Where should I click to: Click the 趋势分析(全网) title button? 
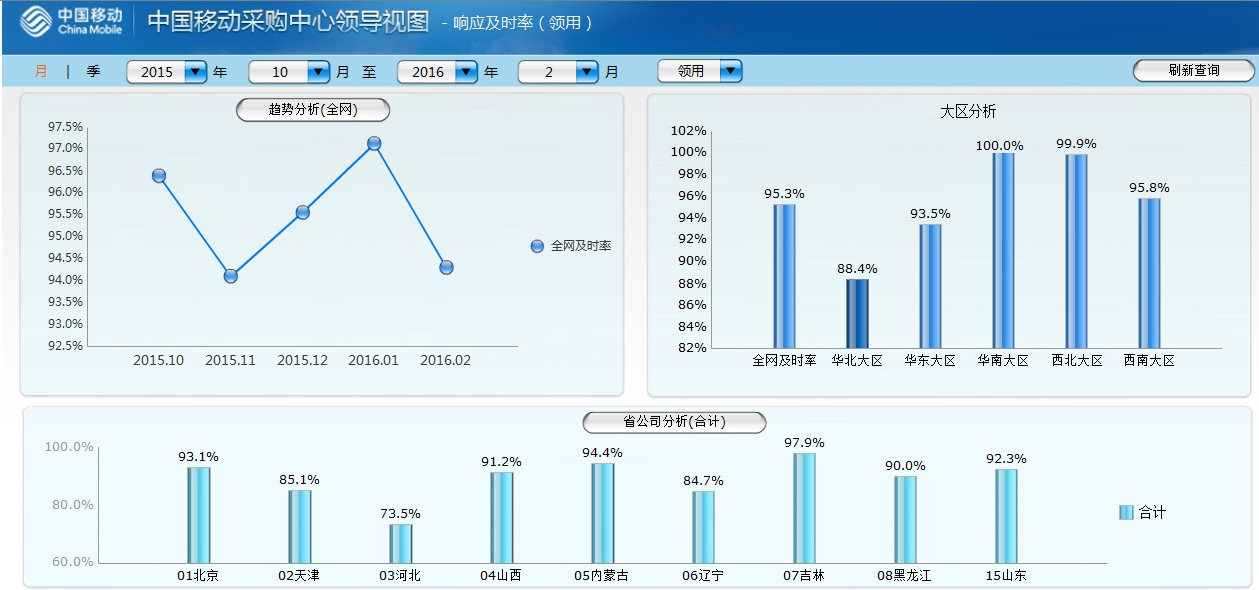tap(313, 110)
